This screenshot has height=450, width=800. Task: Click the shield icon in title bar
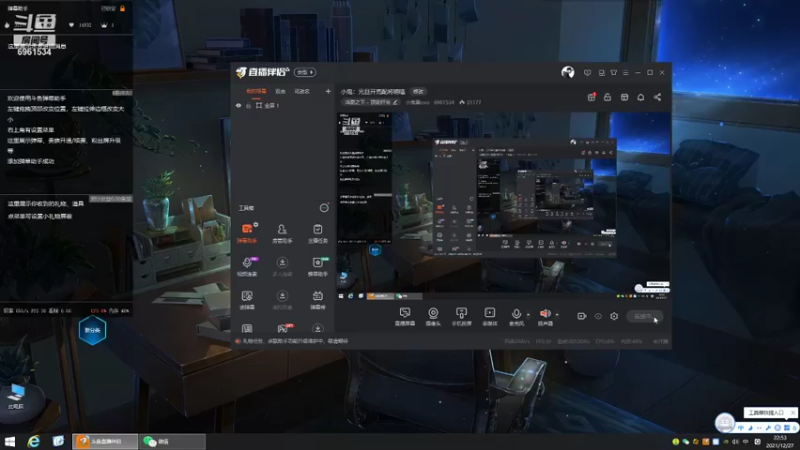click(587, 72)
